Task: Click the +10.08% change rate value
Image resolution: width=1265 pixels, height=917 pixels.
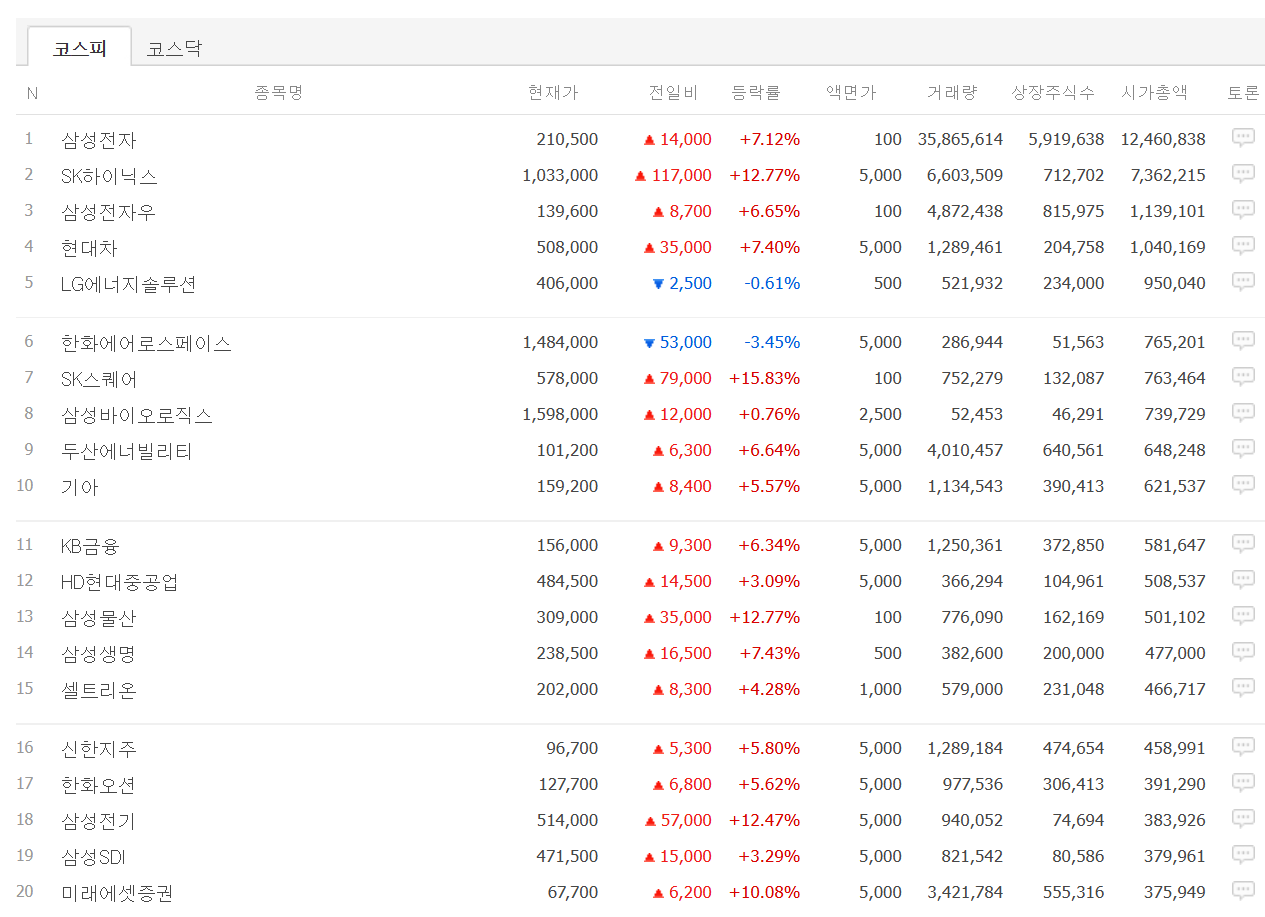Action: [x=765, y=892]
